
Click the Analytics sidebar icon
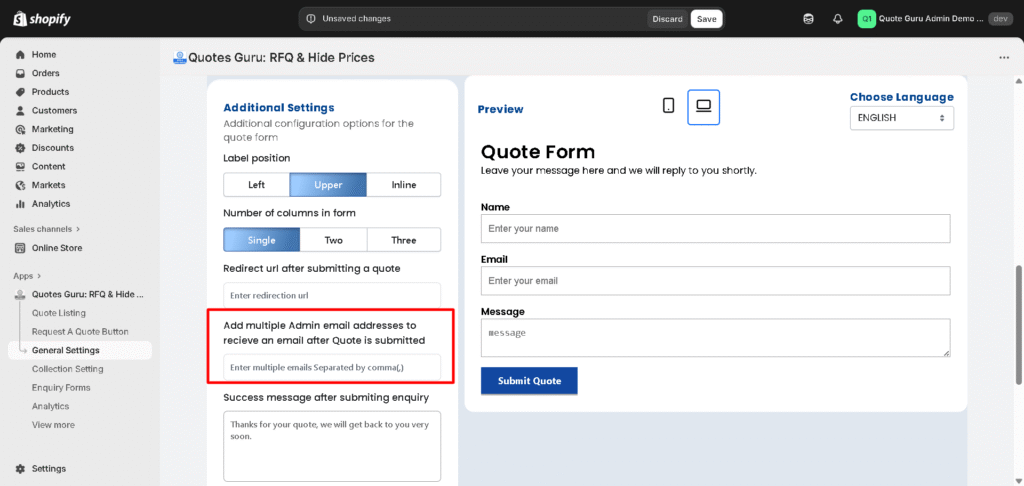point(20,204)
